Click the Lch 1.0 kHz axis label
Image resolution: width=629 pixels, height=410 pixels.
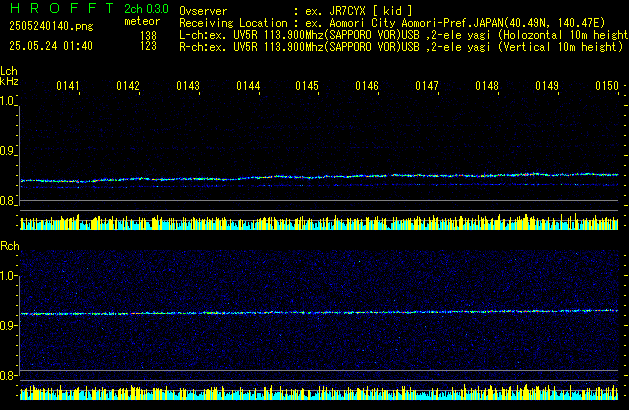tap(7, 101)
